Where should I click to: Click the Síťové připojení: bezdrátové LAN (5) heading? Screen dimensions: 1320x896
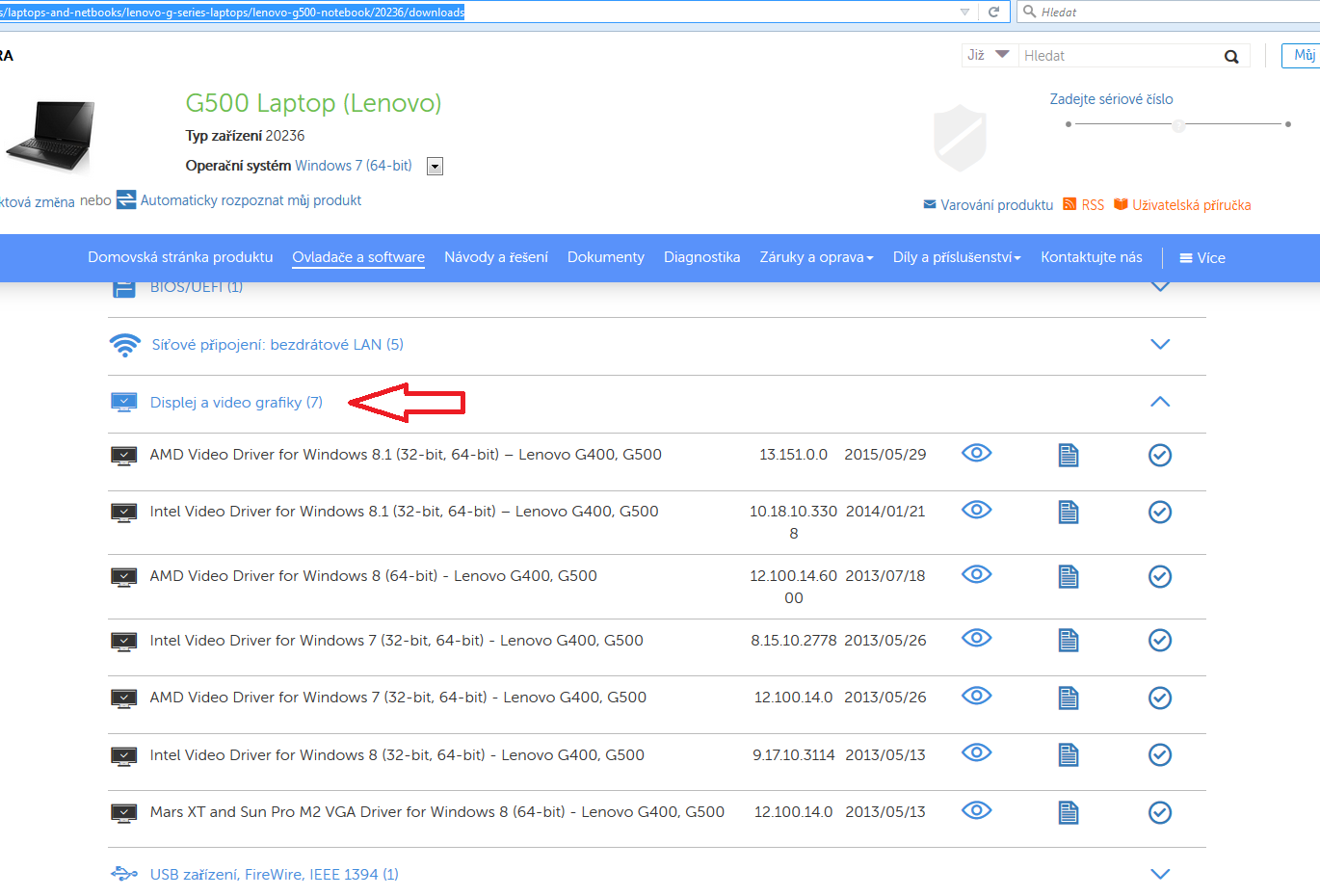277,345
